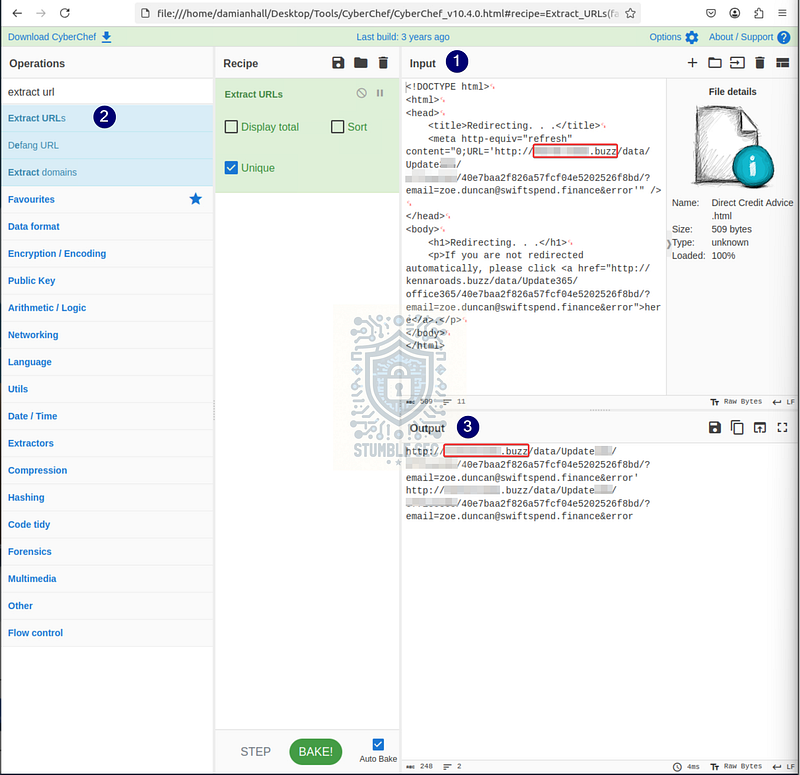Expand the Data format category
The image size is (800, 775).
tap(107, 227)
